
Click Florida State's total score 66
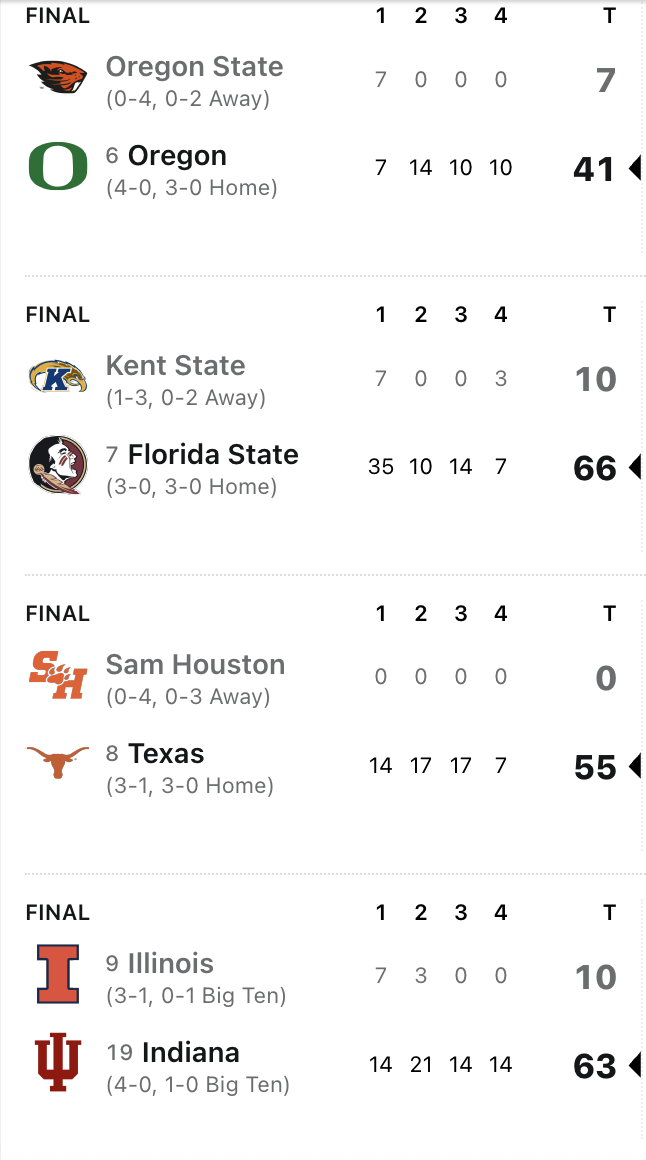[x=594, y=468]
